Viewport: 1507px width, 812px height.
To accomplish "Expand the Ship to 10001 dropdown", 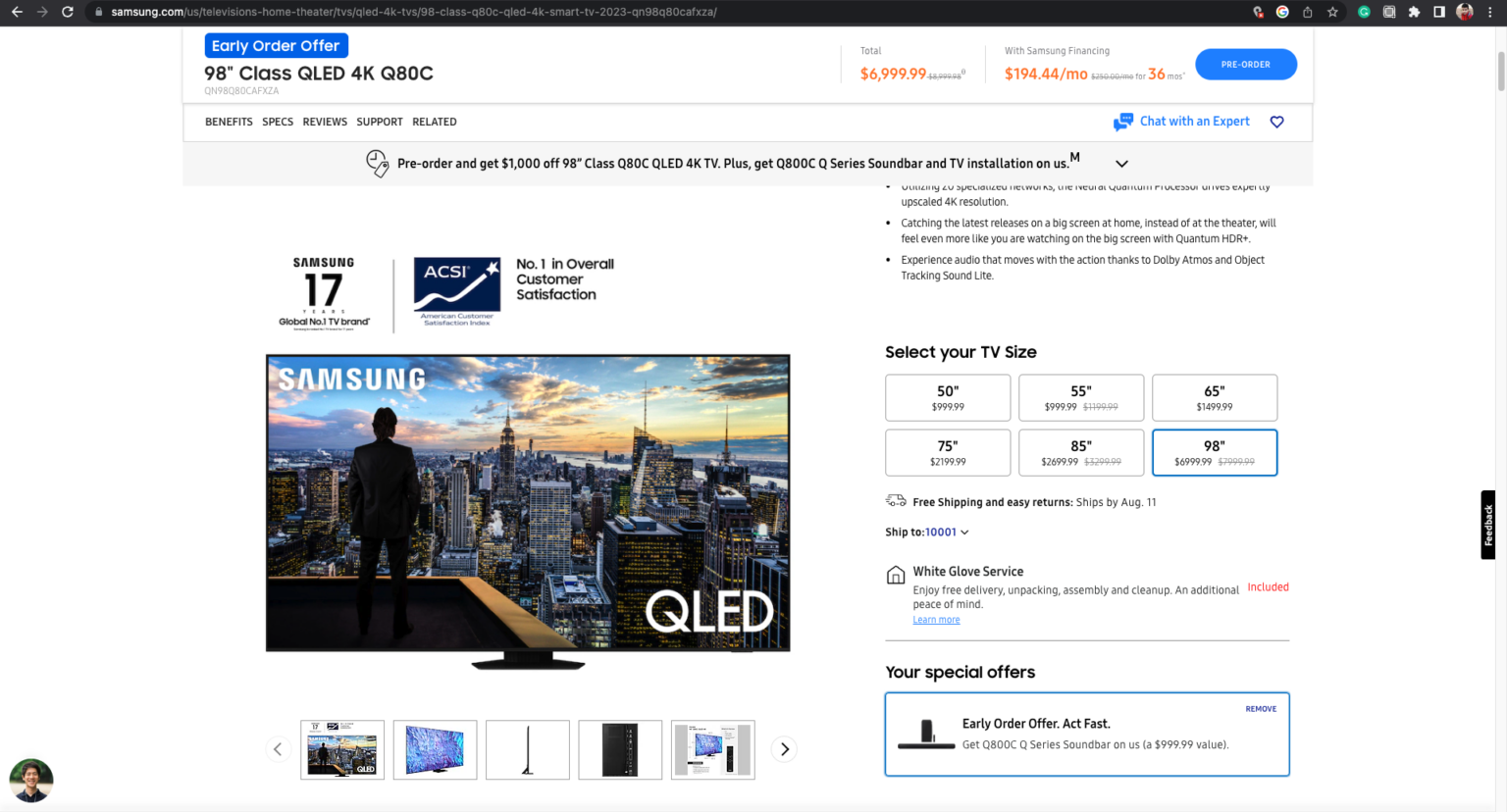I will [964, 532].
